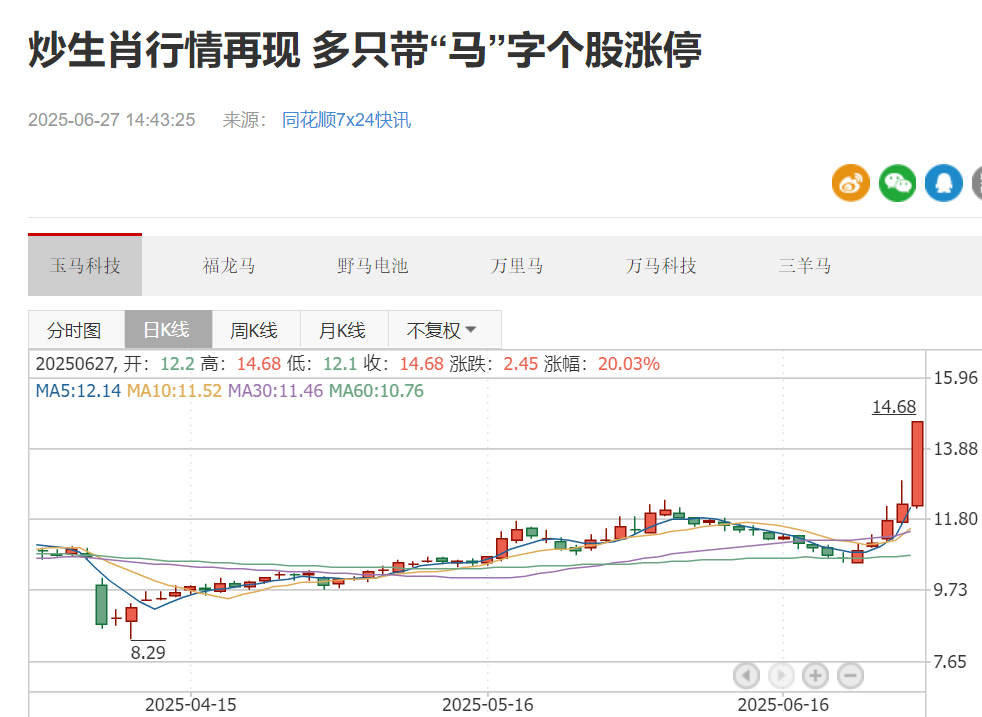Viewport: 982px width, 717px height.
Task: Click price axis label 9.73
Action: click(950, 589)
